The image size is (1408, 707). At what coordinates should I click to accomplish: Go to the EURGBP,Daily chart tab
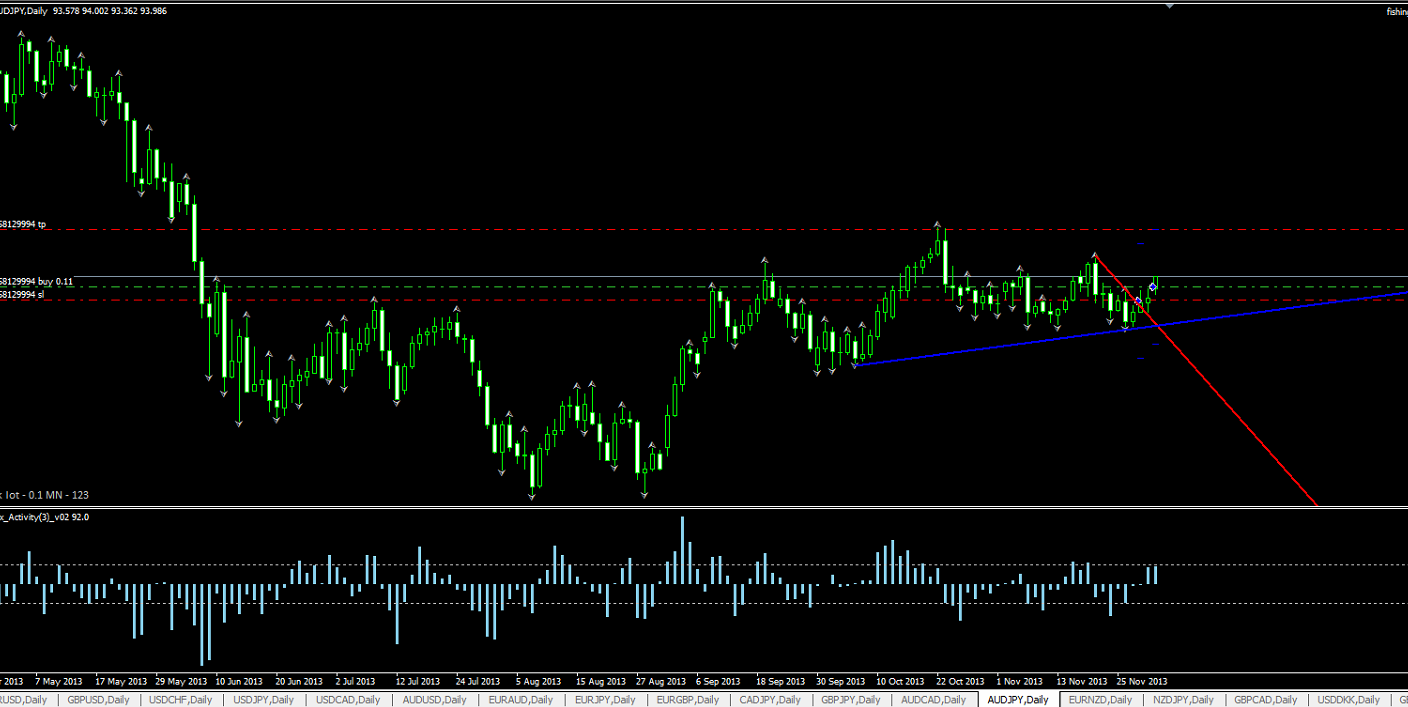click(x=688, y=700)
